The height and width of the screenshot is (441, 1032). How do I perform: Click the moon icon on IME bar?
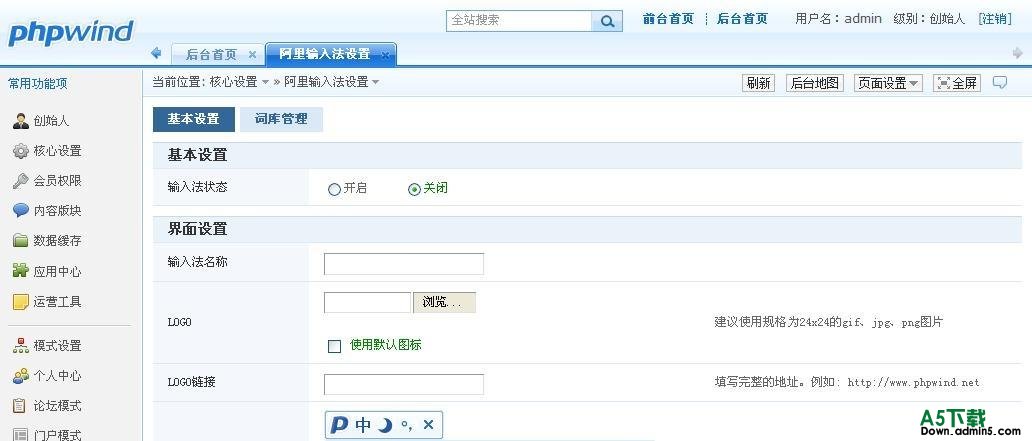[x=386, y=426]
